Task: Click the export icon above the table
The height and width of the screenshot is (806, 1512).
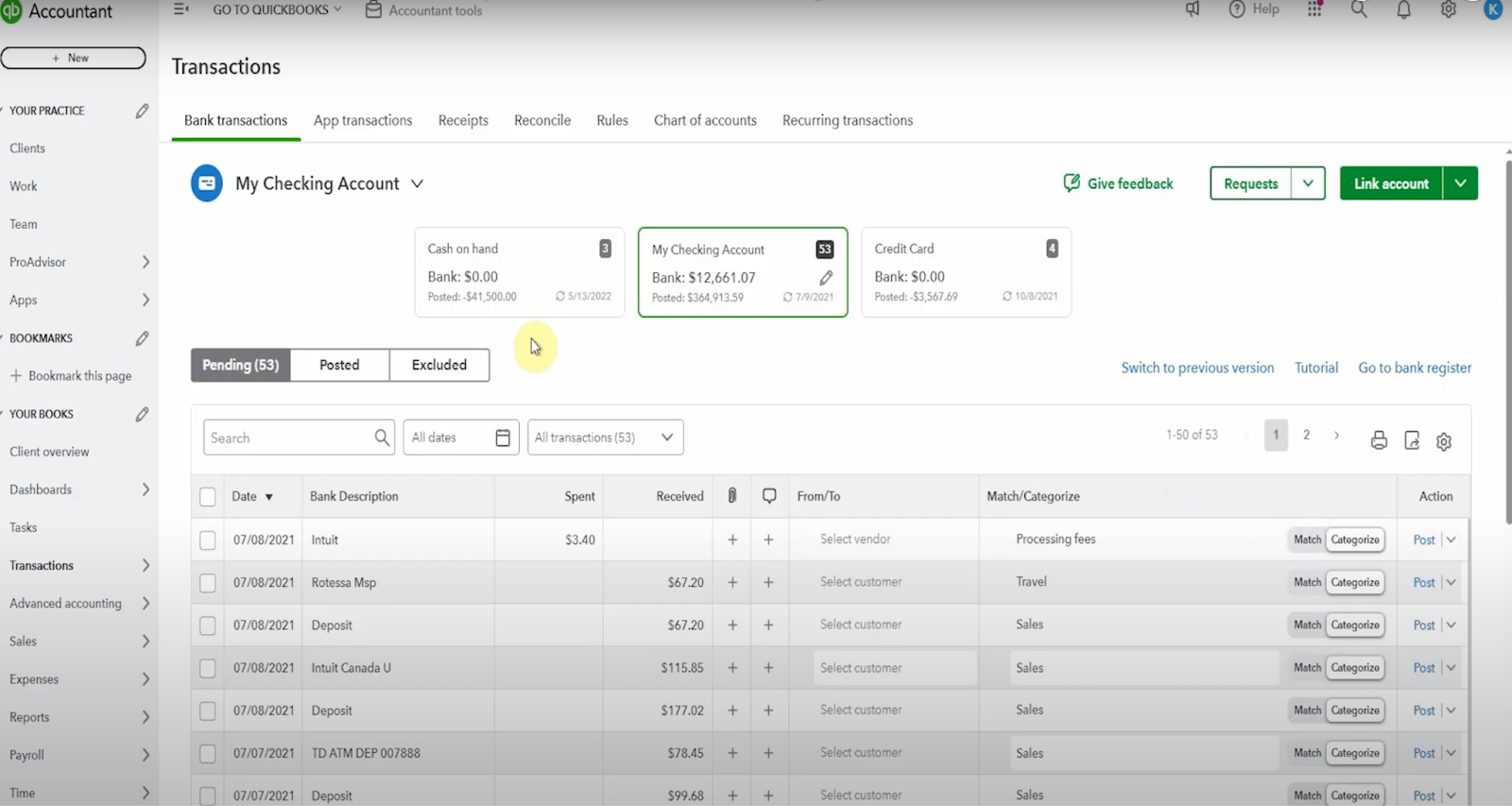Action: [1412, 440]
